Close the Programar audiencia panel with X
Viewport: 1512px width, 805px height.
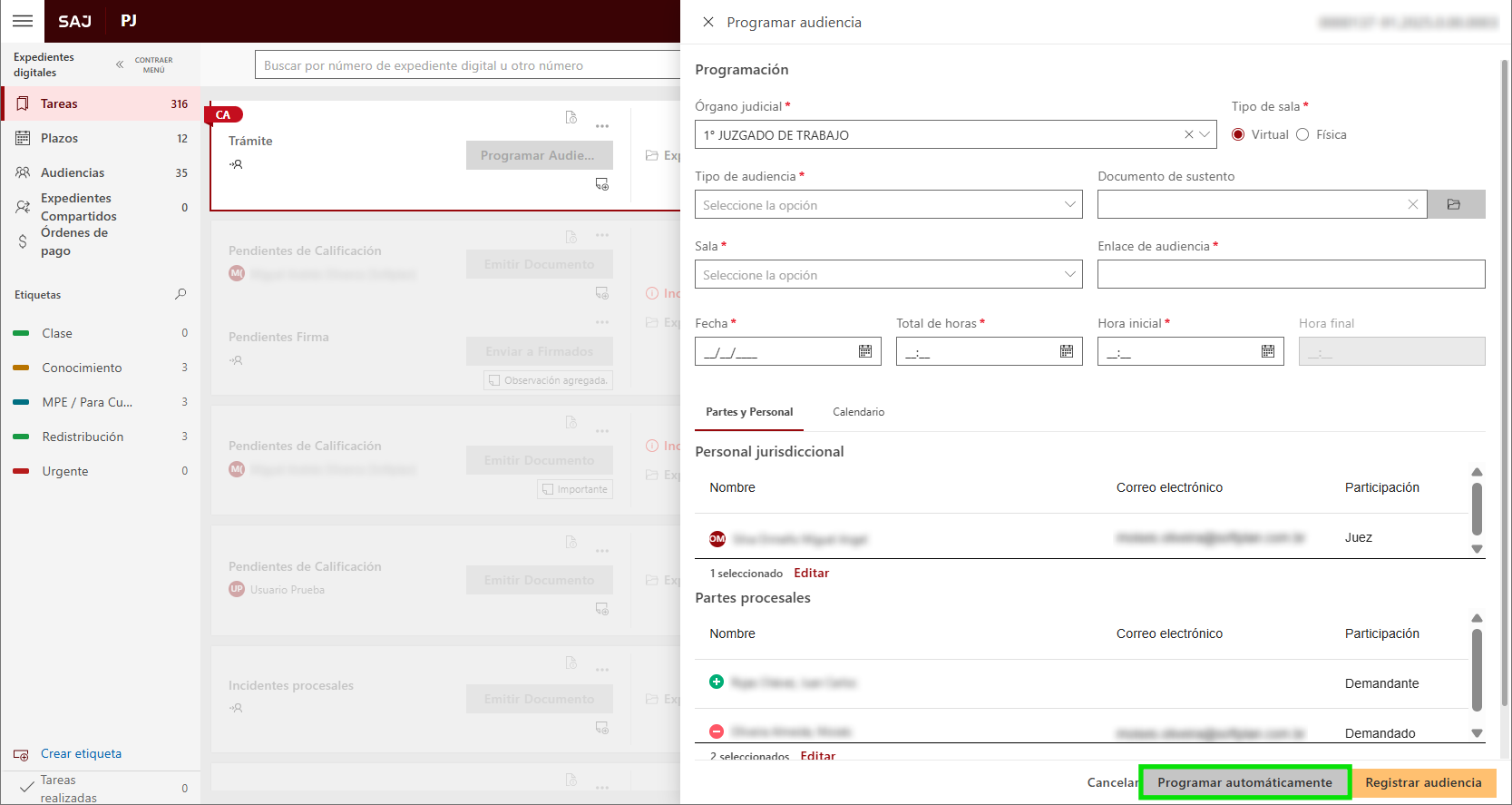click(708, 22)
